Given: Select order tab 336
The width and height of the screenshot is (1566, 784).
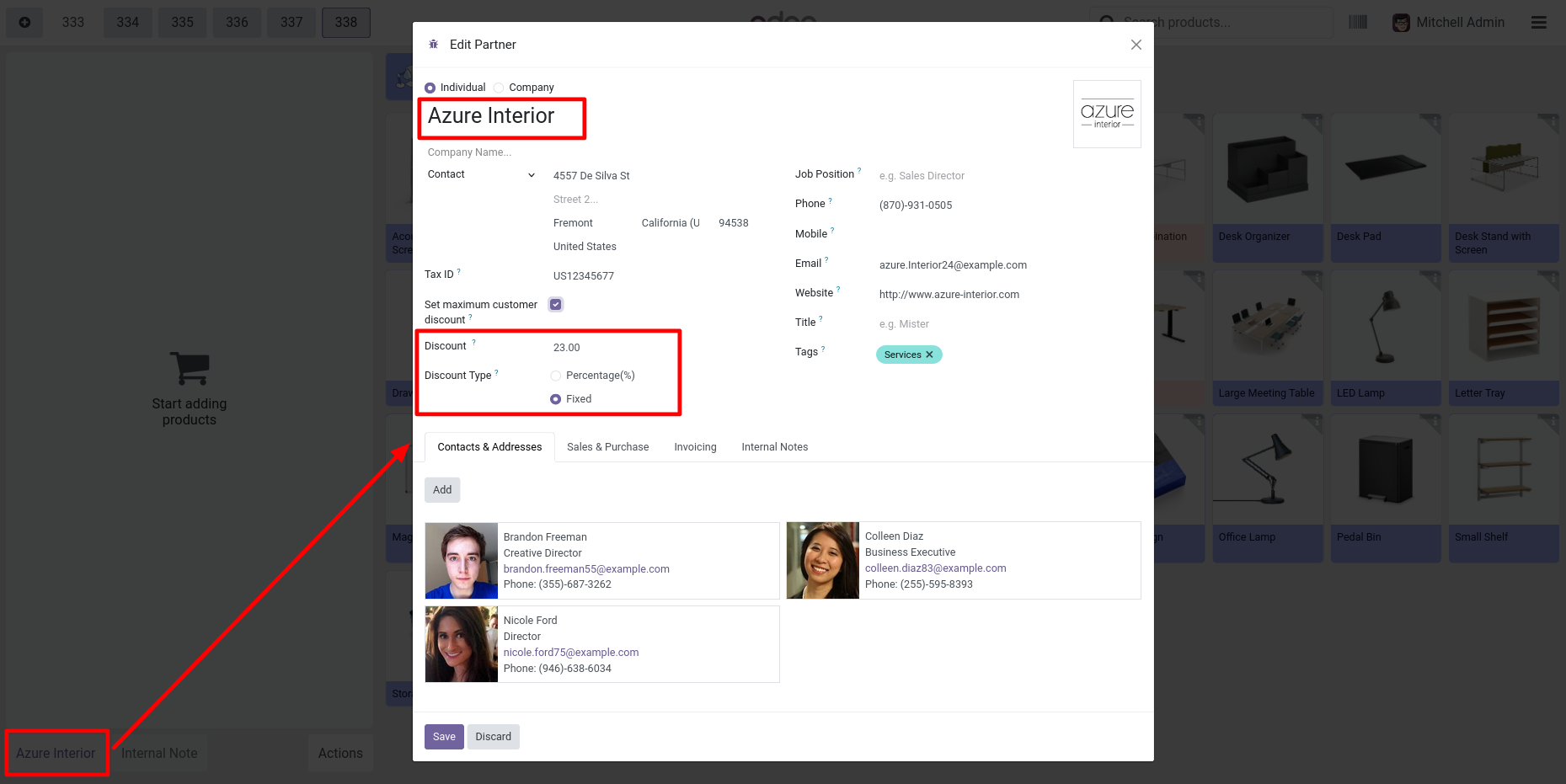Looking at the screenshot, I should (x=237, y=22).
